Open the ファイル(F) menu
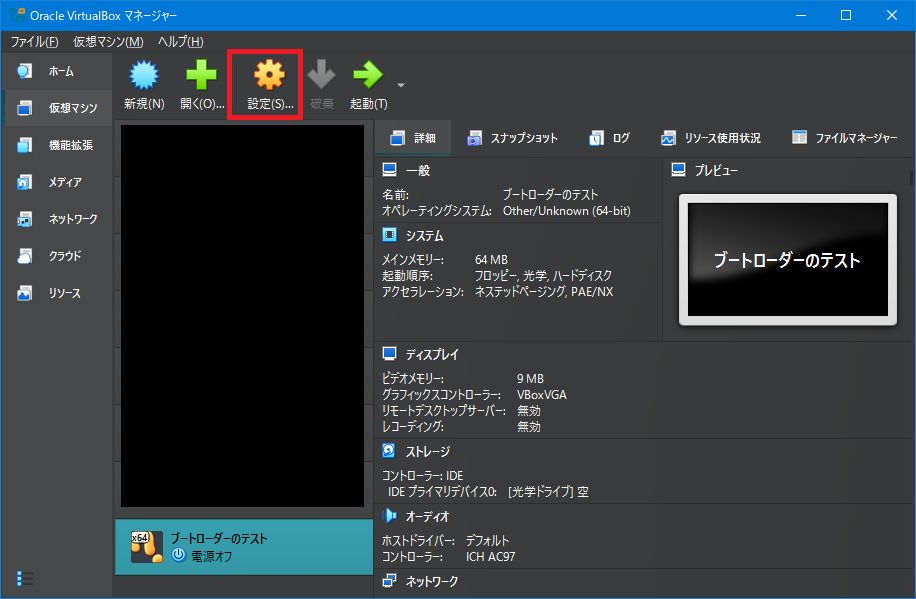 pos(34,41)
